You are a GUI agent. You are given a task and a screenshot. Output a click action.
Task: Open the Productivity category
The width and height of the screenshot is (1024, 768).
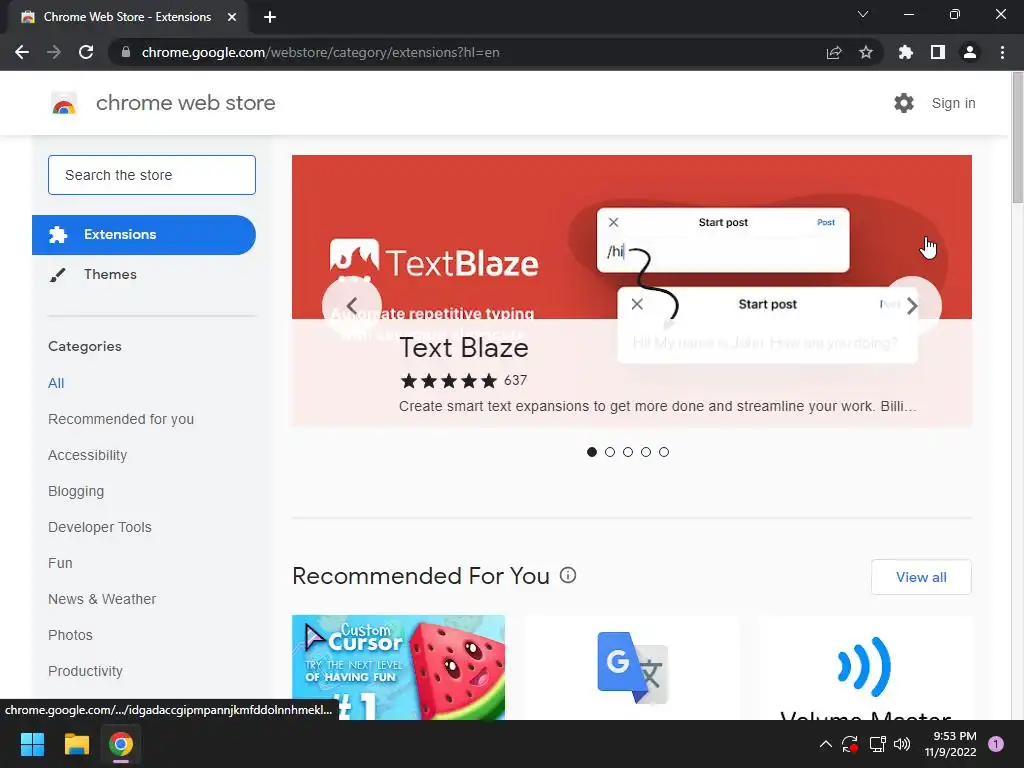tap(86, 671)
